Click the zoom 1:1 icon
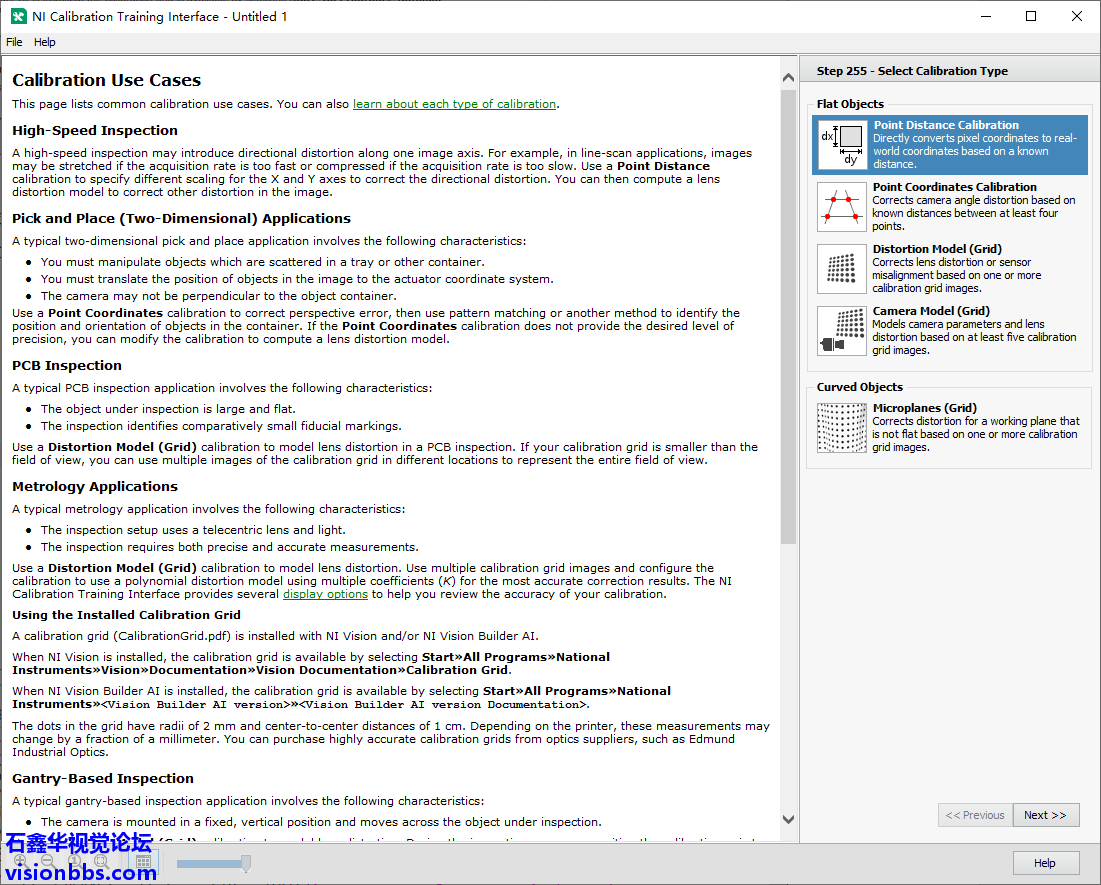 click(75, 861)
